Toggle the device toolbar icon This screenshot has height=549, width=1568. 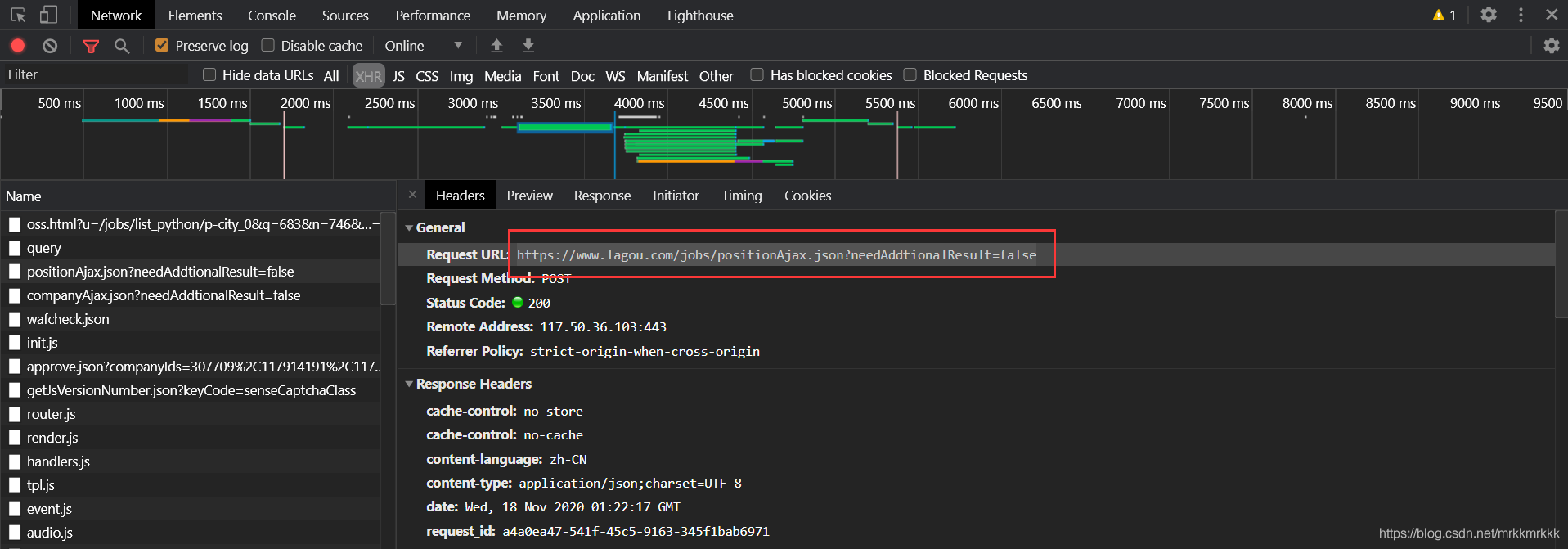point(49,15)
